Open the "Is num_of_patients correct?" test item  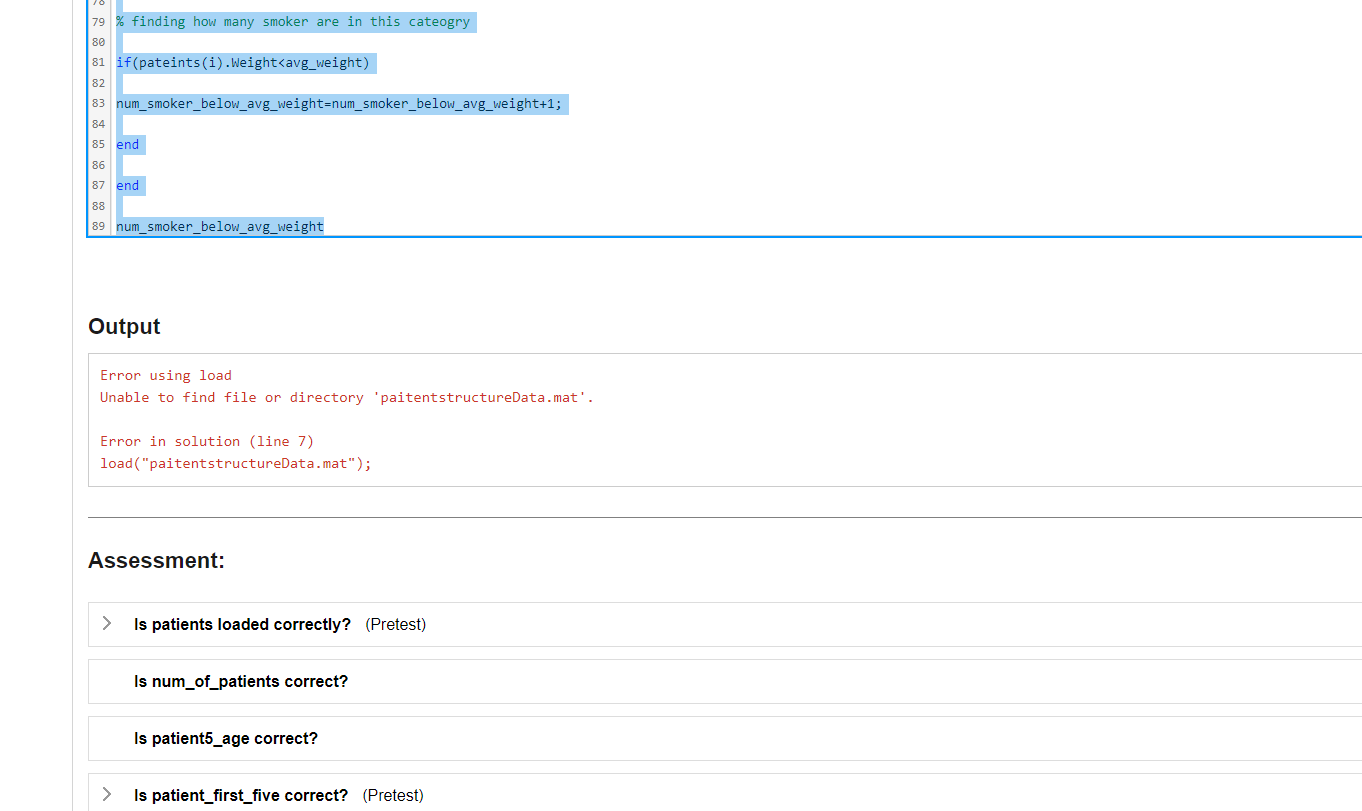[241, 681]
